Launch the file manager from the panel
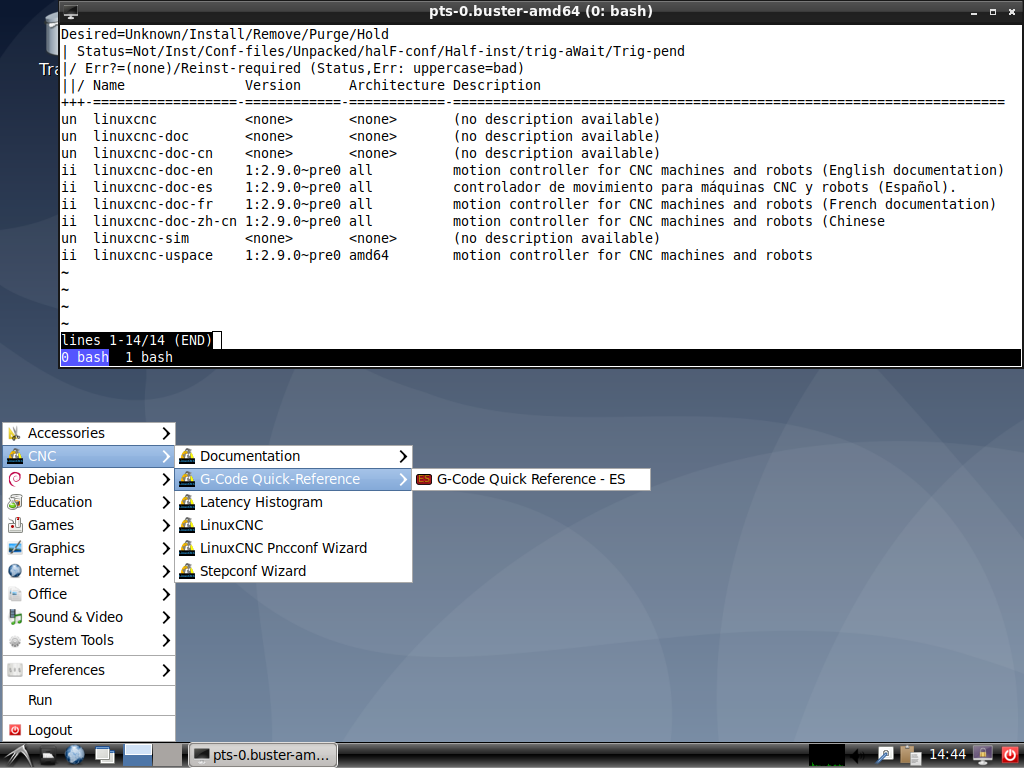This screenshot has width=1024, height=768. tap(48, 756)
